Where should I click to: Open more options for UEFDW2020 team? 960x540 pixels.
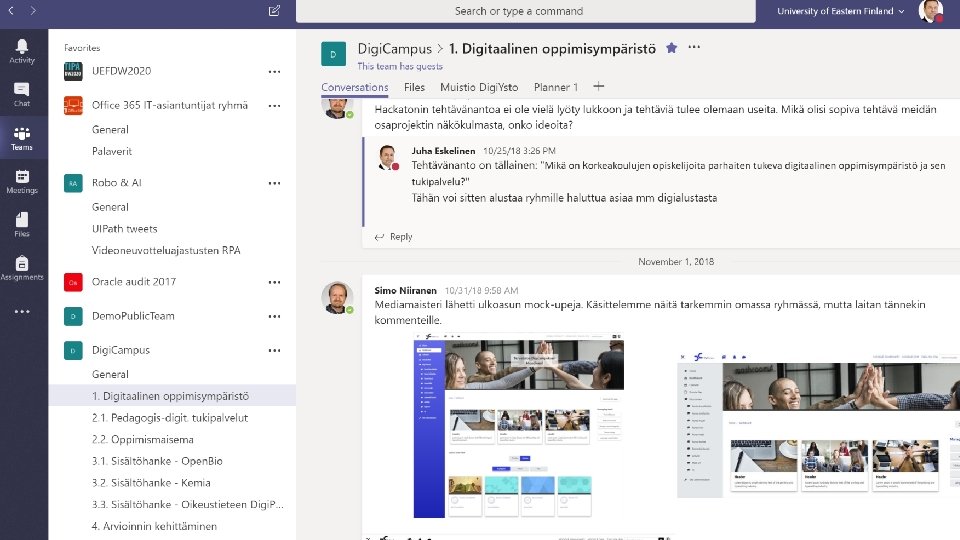pos(274,72)
